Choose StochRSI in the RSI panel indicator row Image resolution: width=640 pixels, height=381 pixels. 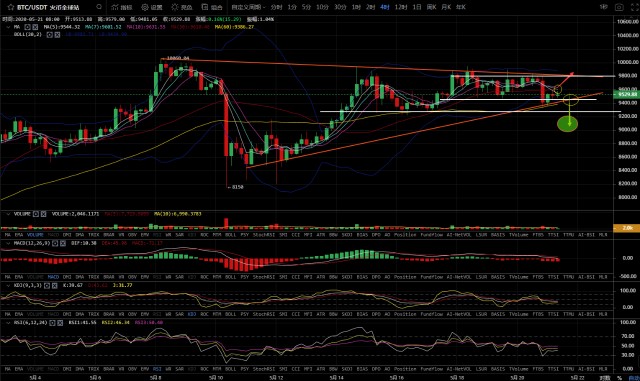point(264,369)
